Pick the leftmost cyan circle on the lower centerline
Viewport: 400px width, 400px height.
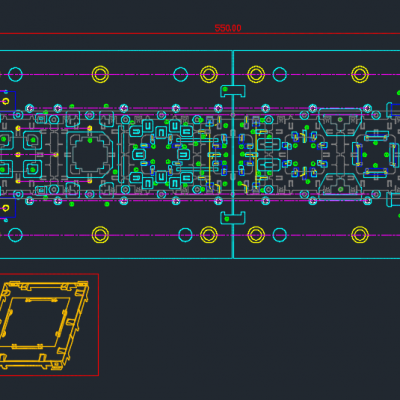pyautogui.click(x=15, y=235)
